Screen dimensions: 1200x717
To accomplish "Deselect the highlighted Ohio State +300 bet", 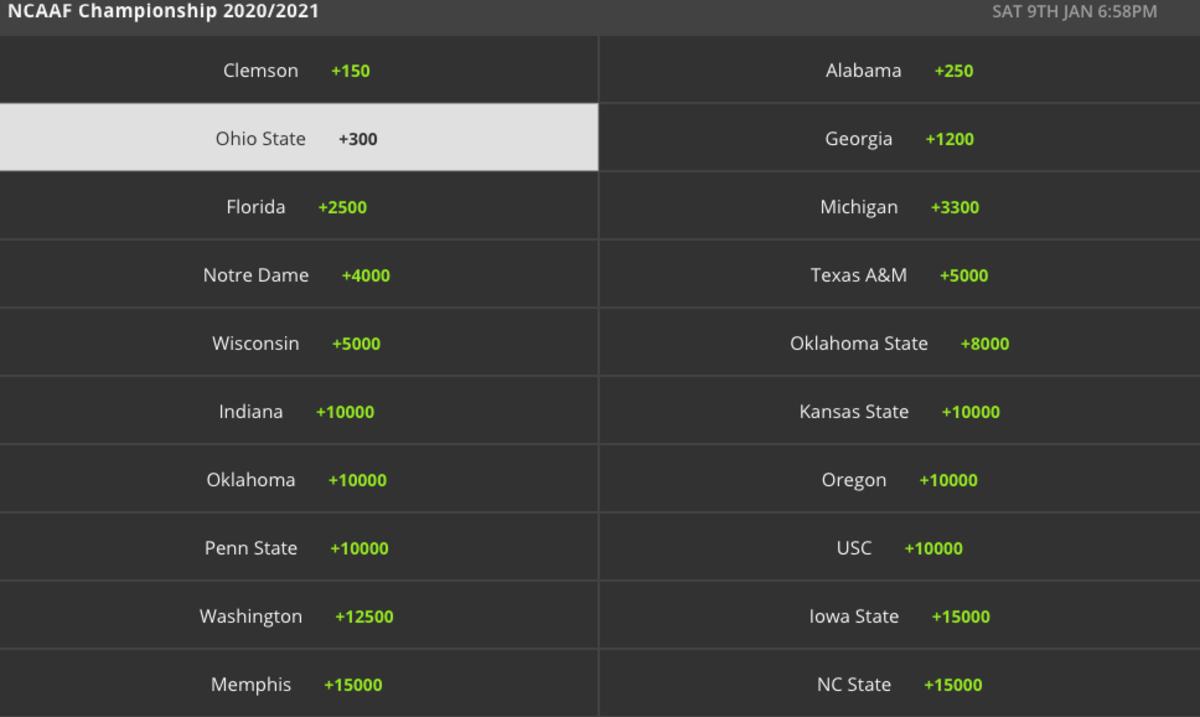I will point(298,138).
